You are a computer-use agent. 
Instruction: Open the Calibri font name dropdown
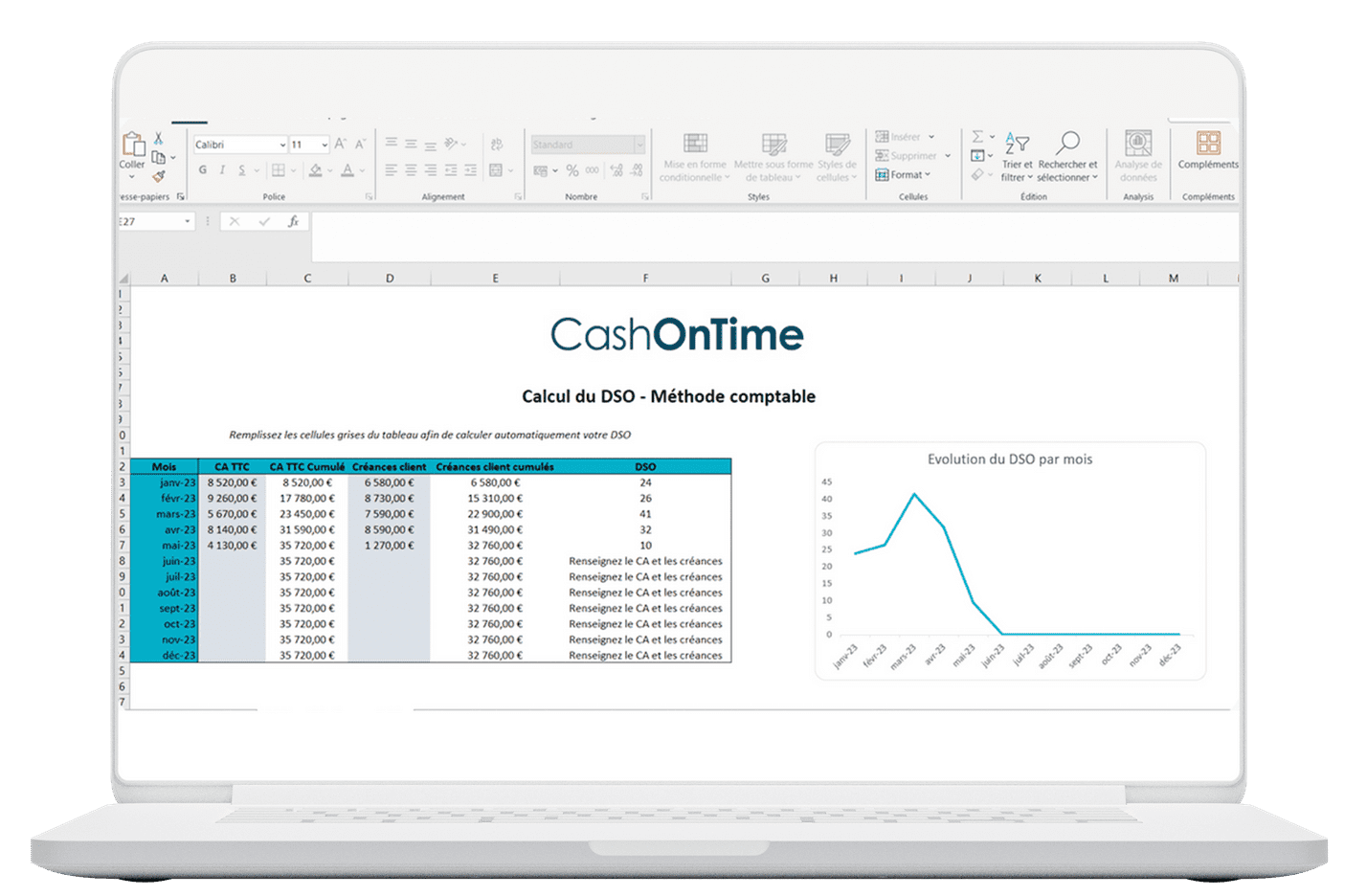click(x=282, y=145)
